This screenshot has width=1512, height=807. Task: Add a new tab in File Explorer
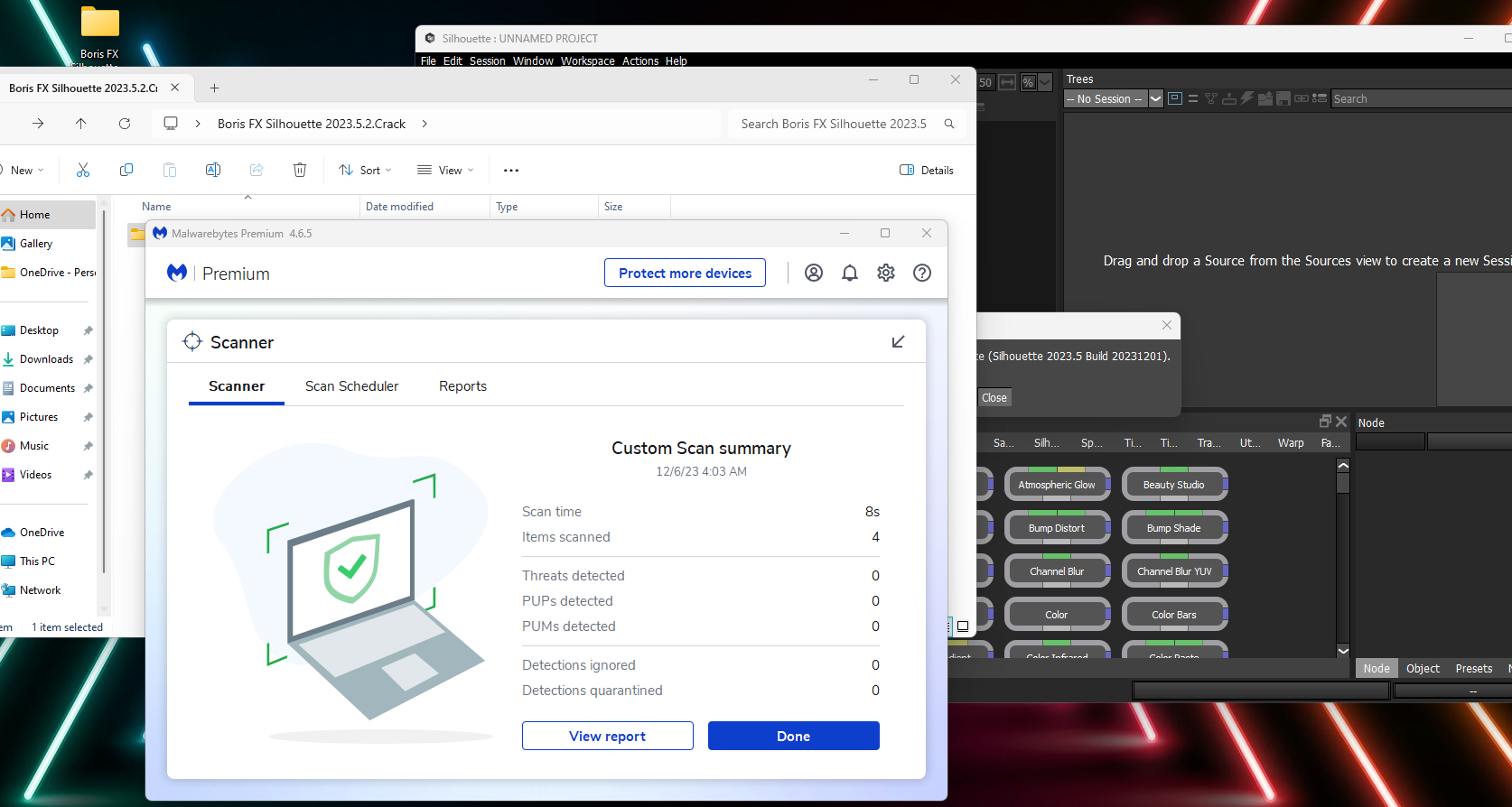214,88
